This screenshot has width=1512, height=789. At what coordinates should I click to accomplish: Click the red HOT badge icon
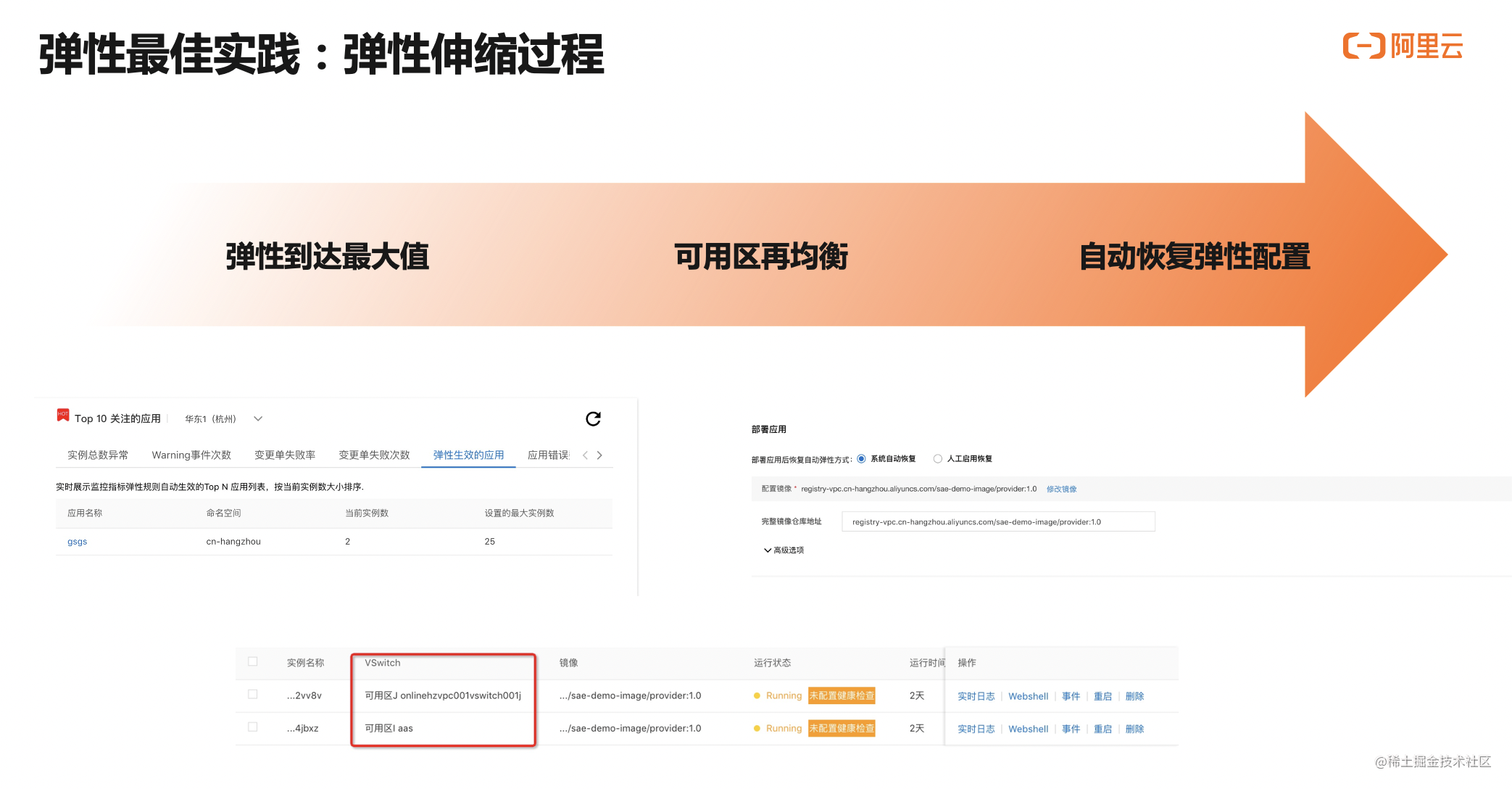[63, 415]
